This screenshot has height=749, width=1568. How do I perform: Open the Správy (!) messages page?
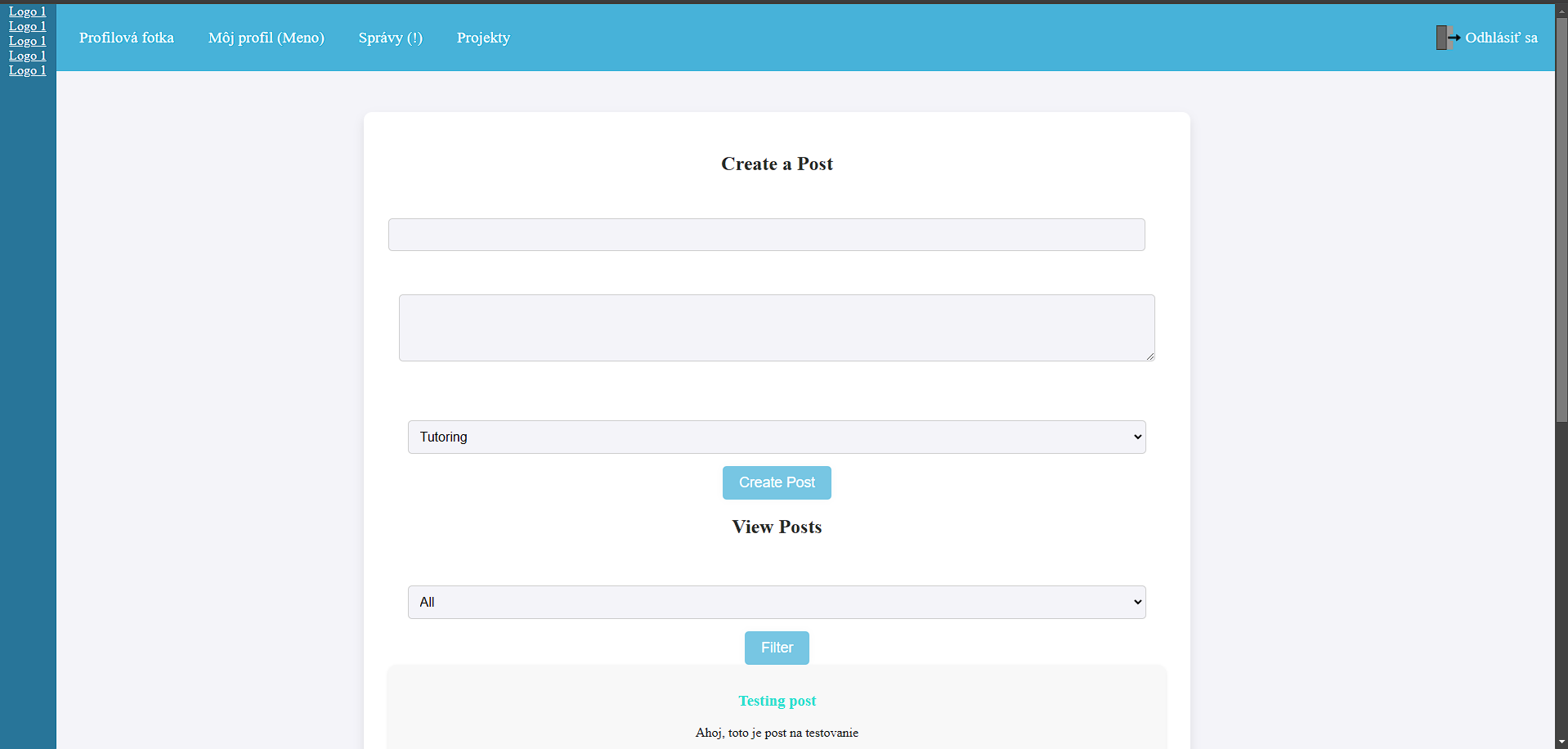click(391, 38)
